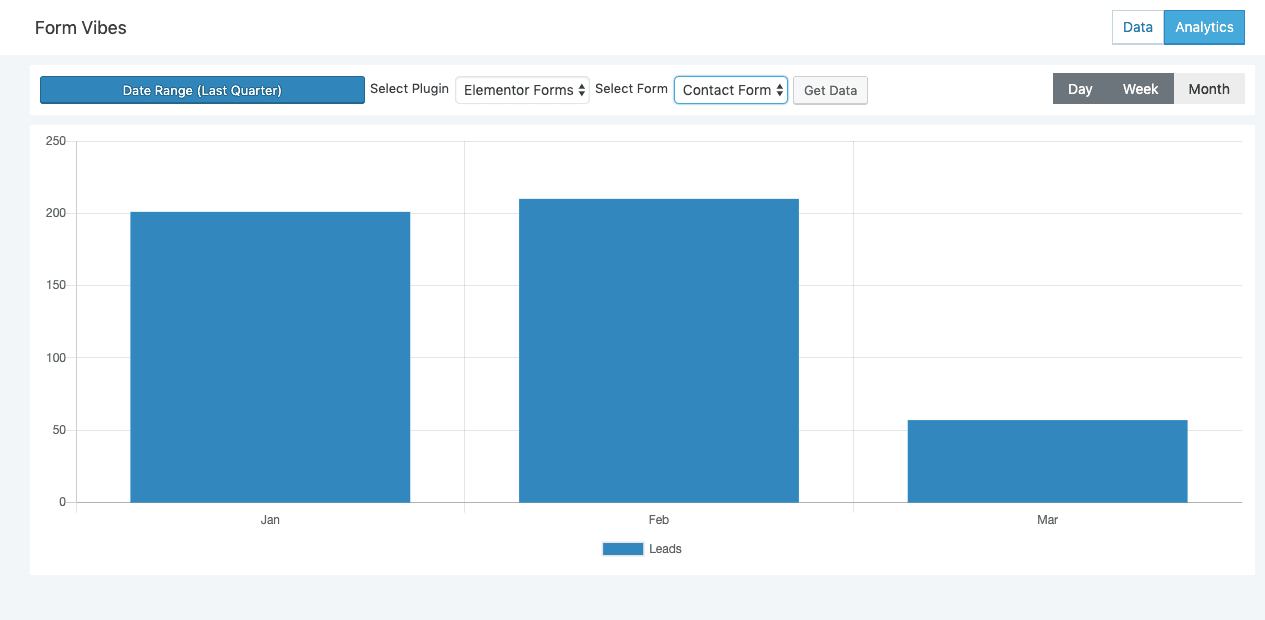Open the Date Range (Last Quarter) picker

[x=202, y=90]
